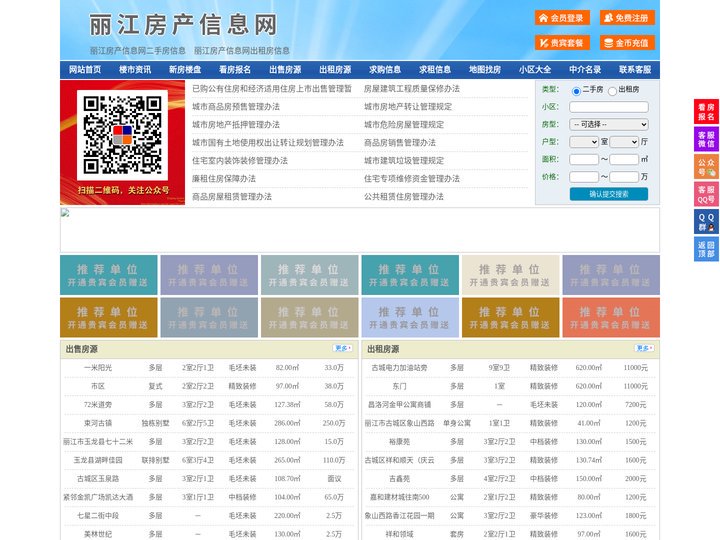The width and height of the screenshot is (720, 540).
Task: Open the 联系客服 navigation item
Action: 635,70
